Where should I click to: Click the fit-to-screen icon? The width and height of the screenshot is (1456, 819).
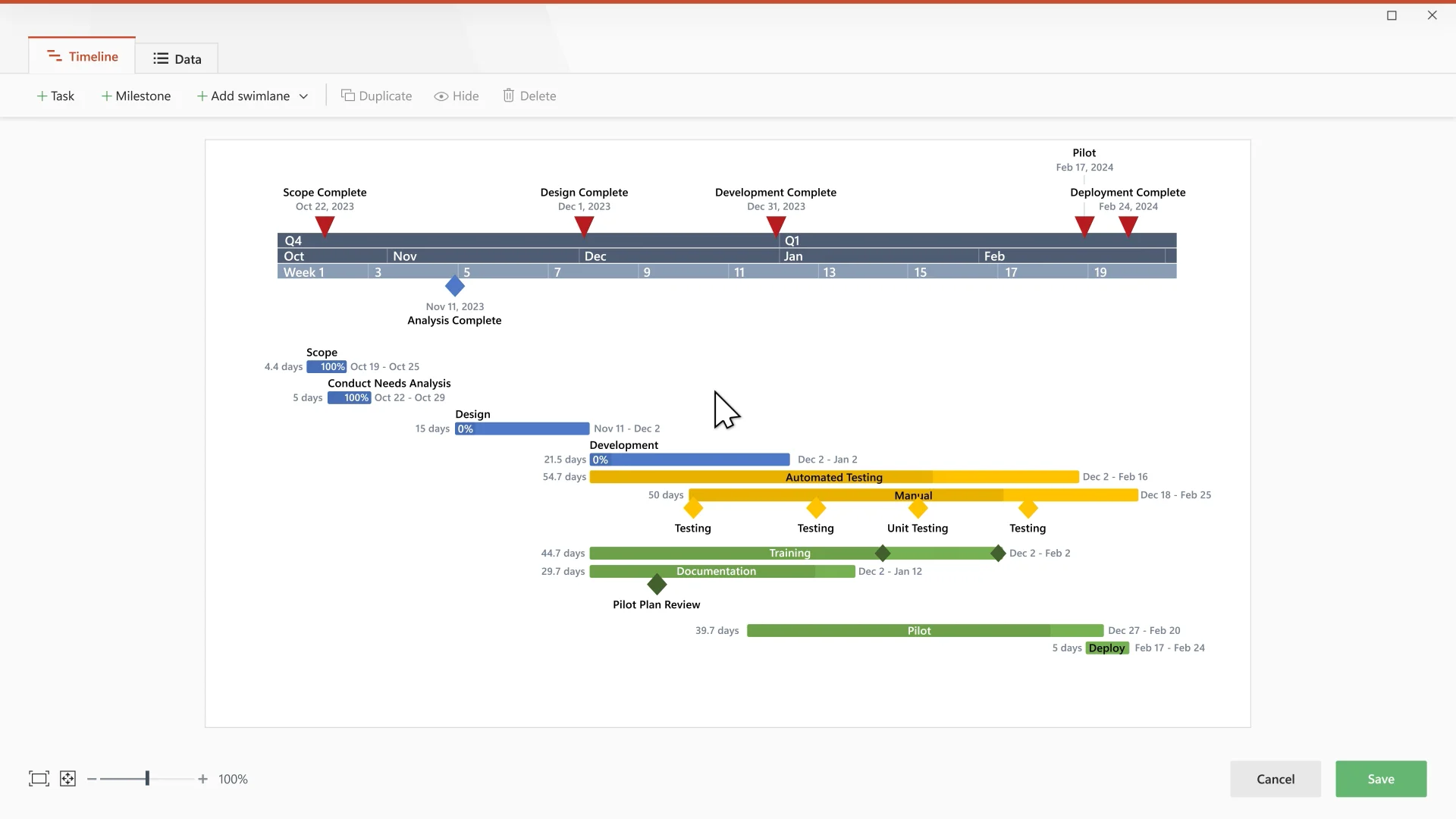[39, 779]
